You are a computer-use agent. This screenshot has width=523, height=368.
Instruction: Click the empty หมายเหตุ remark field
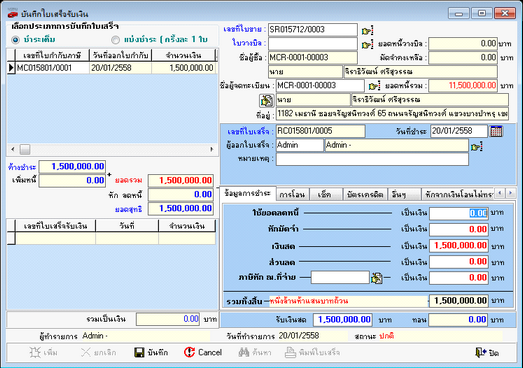372,159
